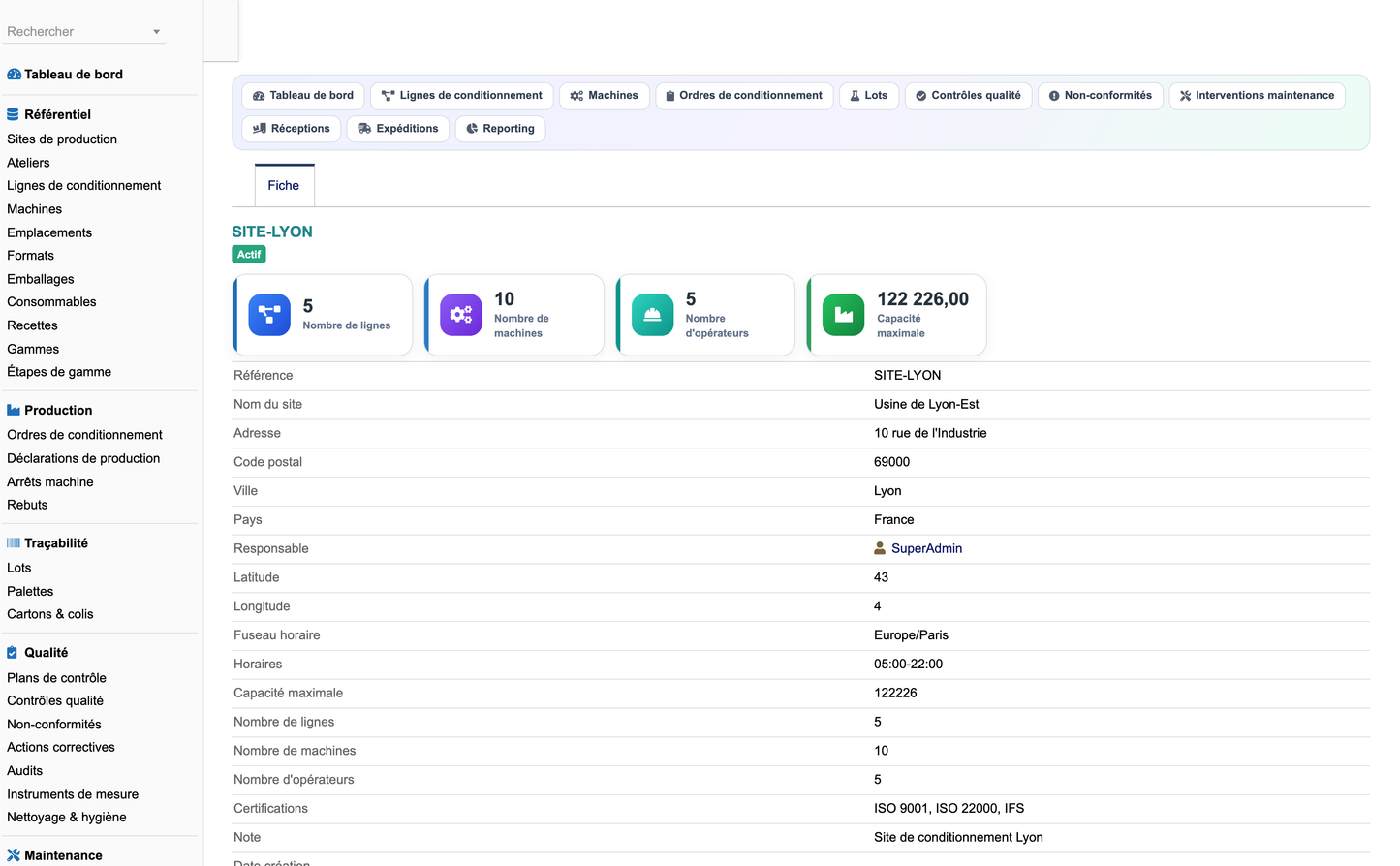Click the Adresse value 10 rue de l'Industrie
This screenshot has height=866, width=1400.
[x=930, y=433]
